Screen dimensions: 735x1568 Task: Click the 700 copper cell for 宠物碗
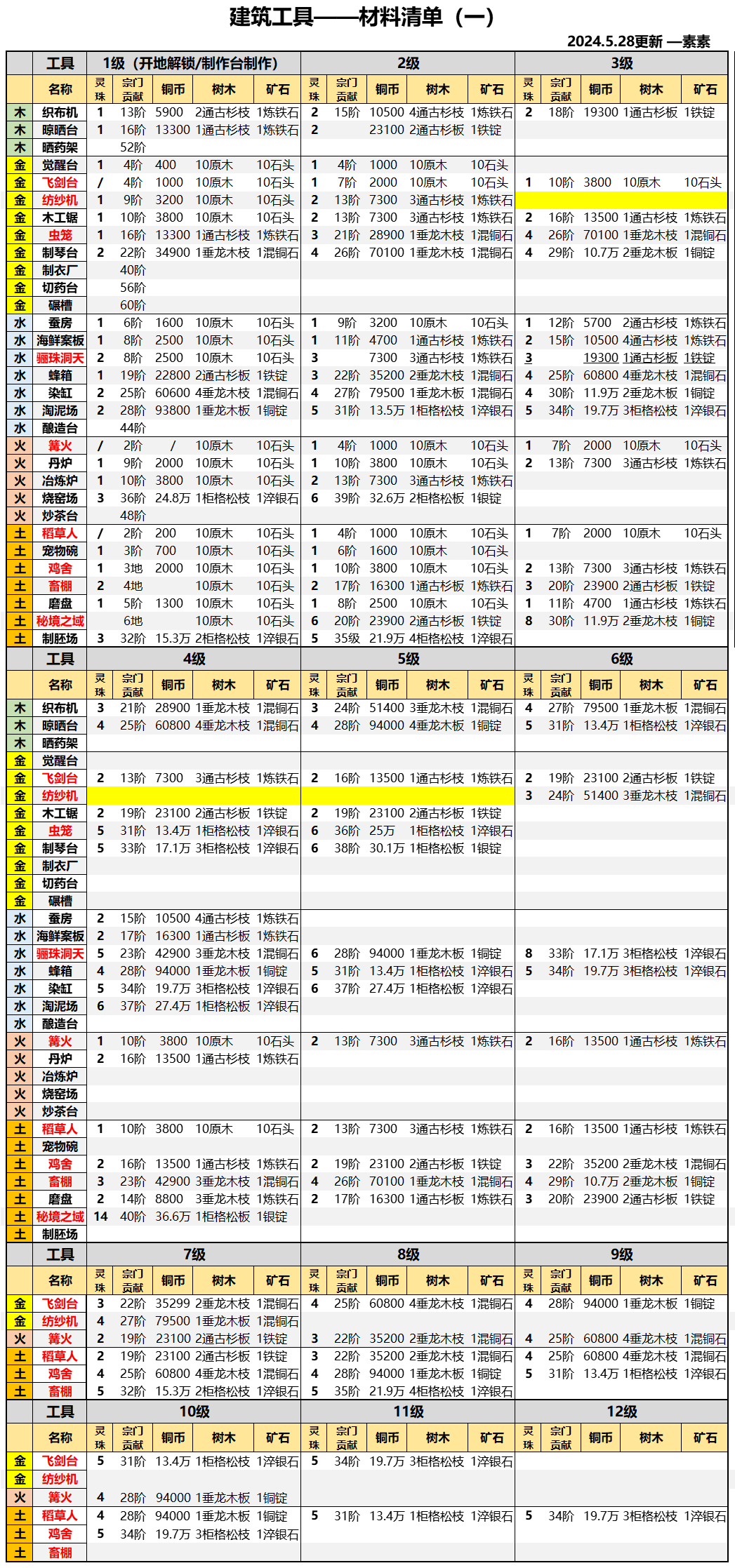(166, 551)
